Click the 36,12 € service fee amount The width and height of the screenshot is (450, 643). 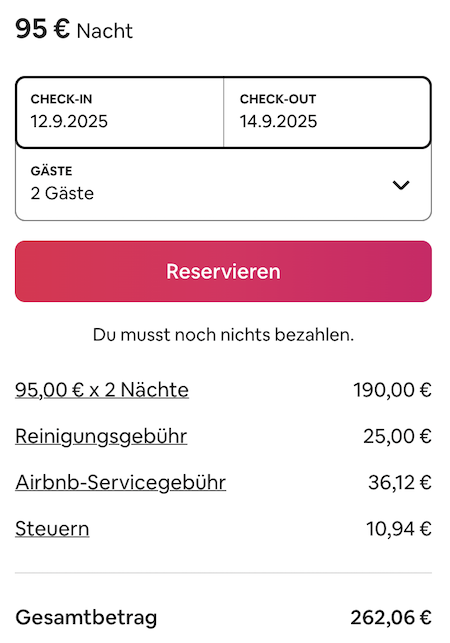(400, 483)
